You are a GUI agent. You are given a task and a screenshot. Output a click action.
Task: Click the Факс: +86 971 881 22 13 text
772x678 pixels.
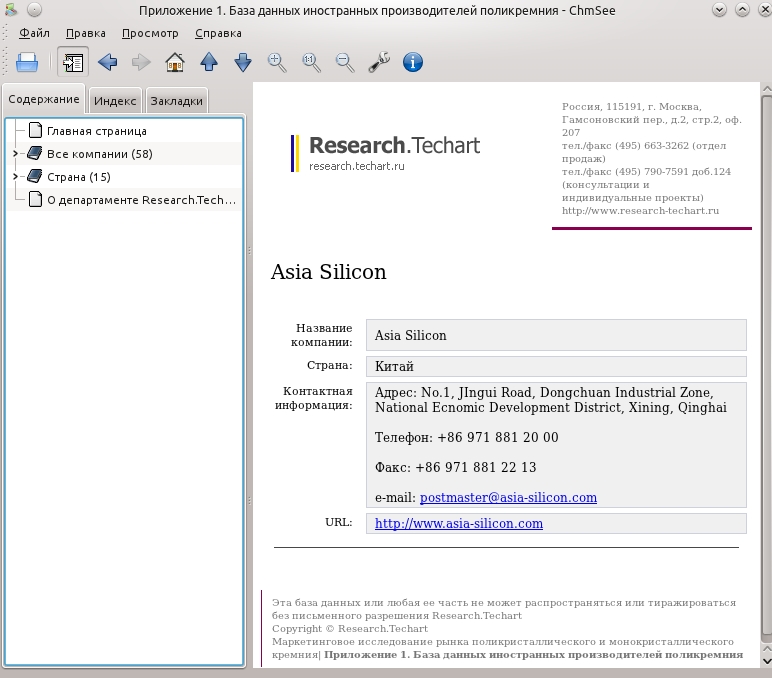point(455,467)
